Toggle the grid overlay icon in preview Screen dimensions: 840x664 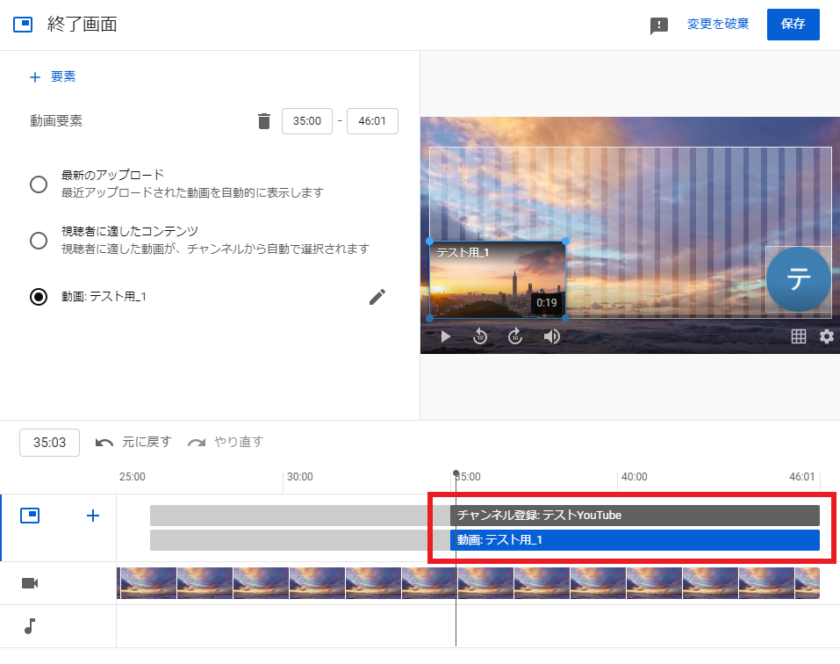(x=798, y=336)
